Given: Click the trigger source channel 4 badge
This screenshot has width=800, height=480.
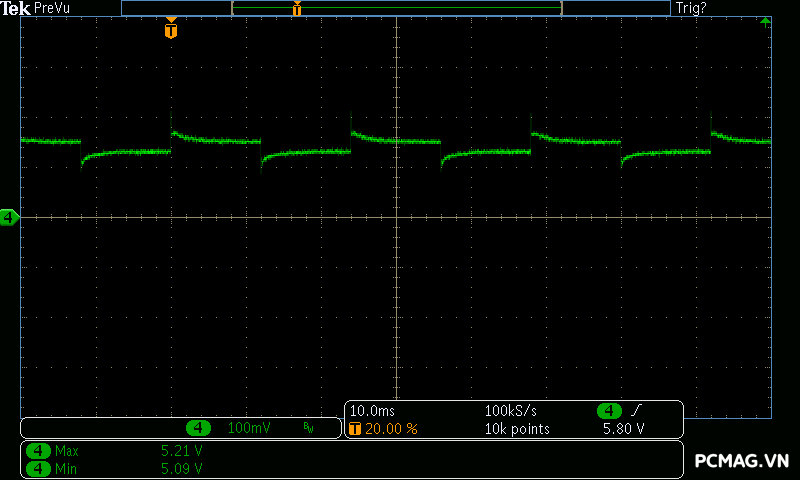Looking at the screenshot, I should pos(610,411).
